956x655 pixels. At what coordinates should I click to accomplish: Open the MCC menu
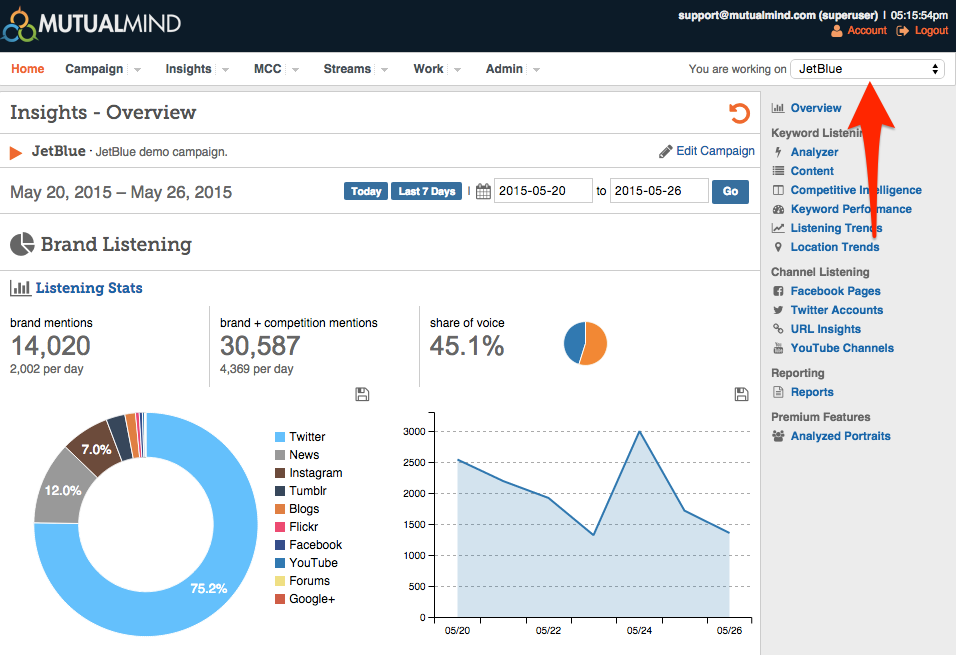tap(268, 69)
